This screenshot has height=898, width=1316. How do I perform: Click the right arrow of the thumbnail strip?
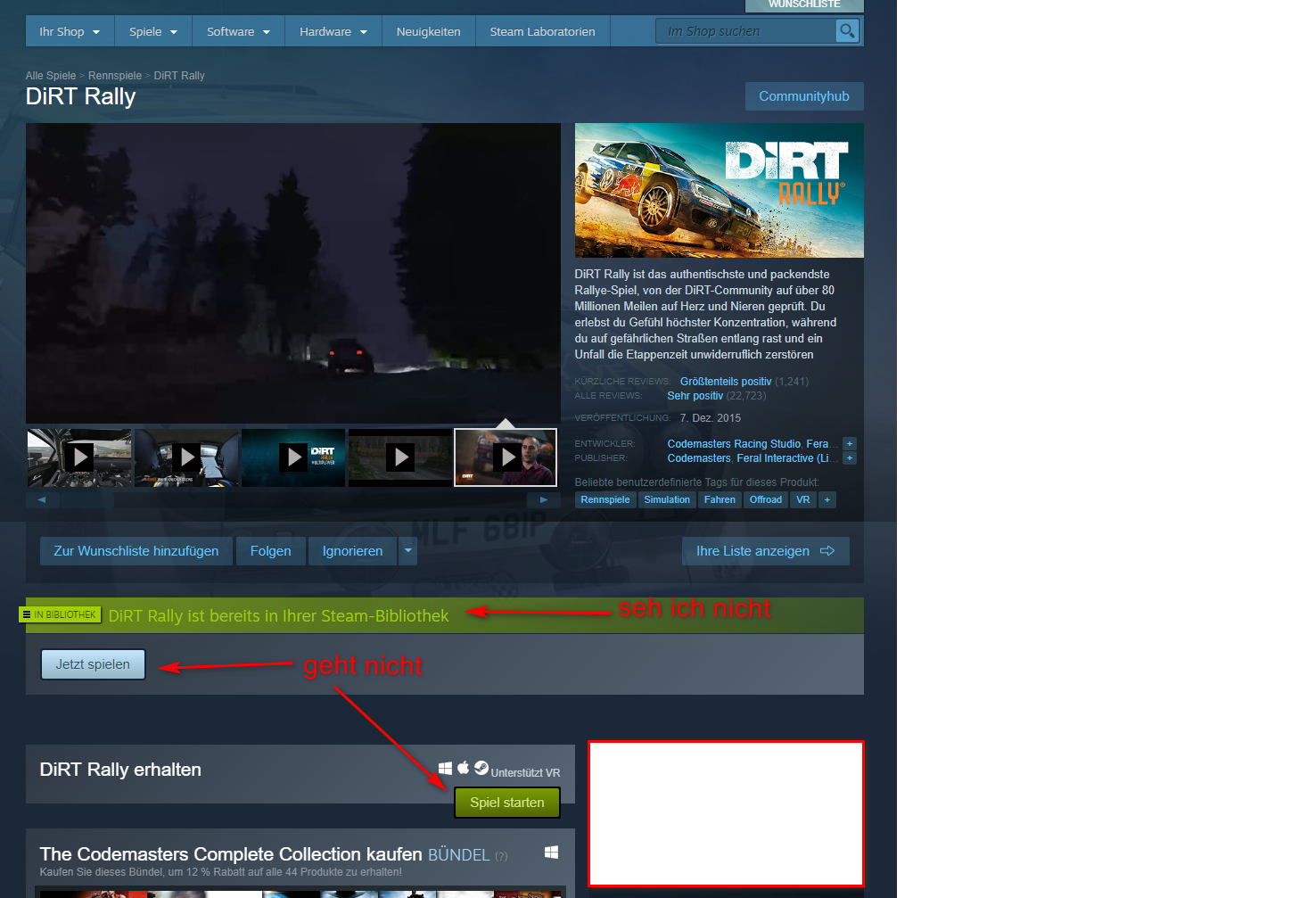(544, 500)
